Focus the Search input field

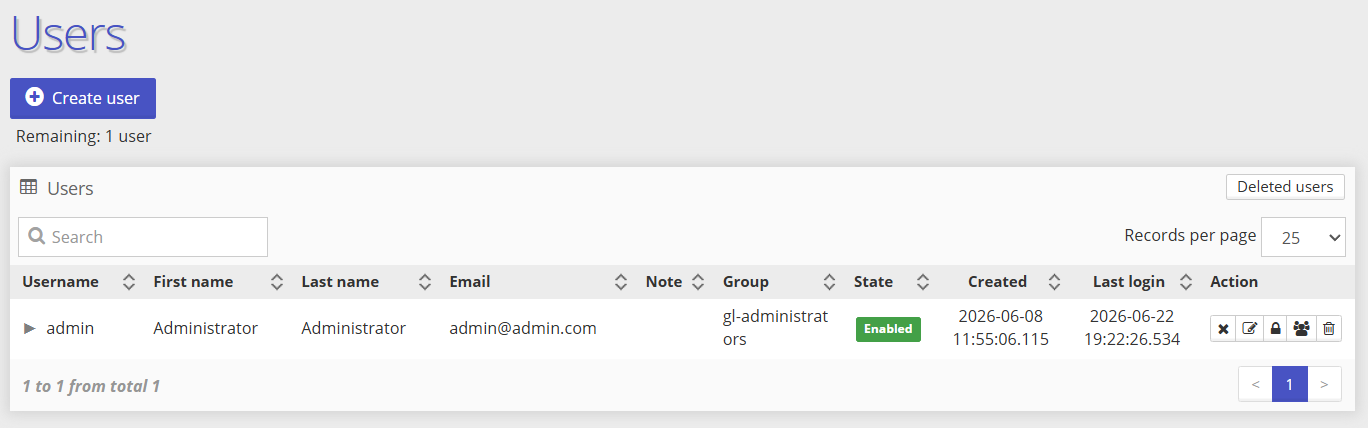[143, 237]
